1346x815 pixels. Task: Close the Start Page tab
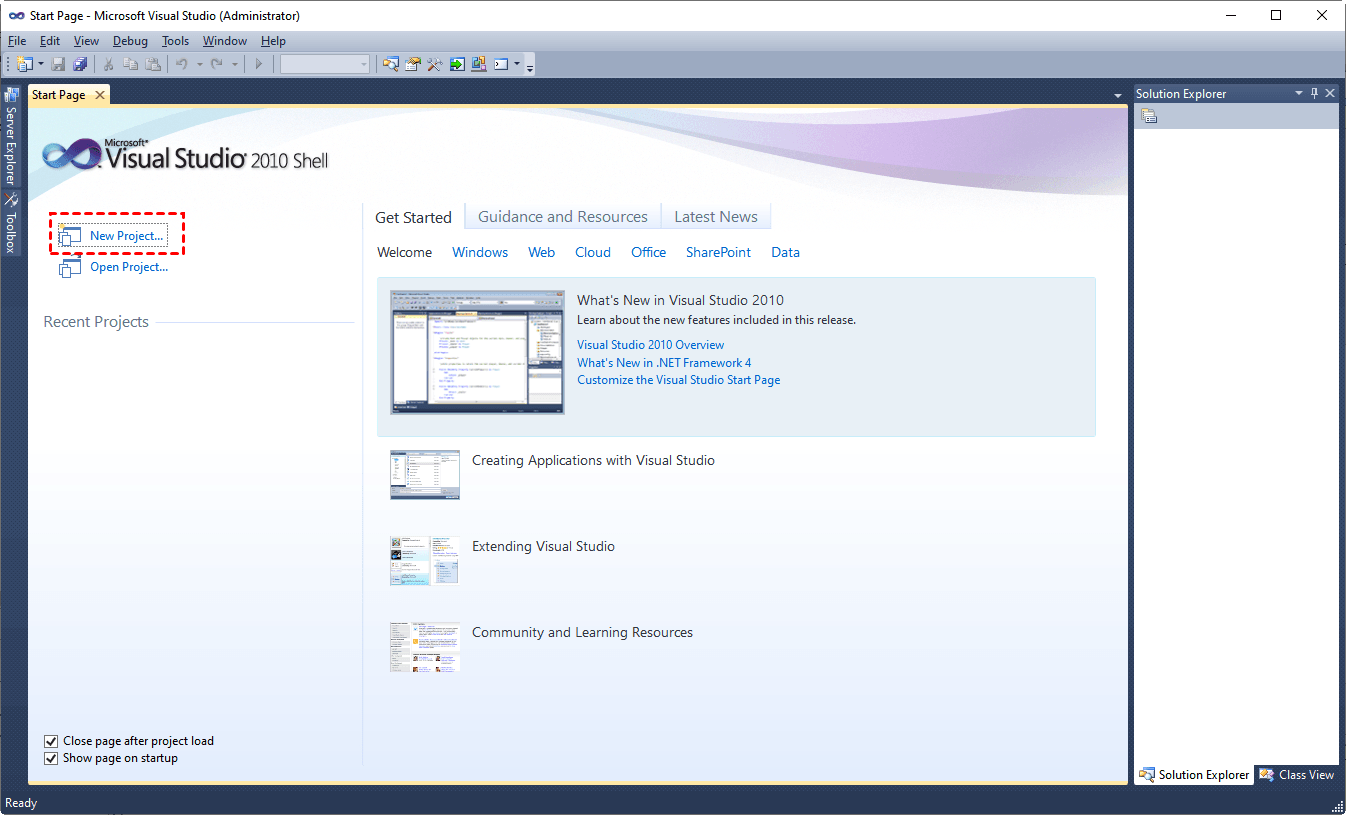[x=99, y=95]
